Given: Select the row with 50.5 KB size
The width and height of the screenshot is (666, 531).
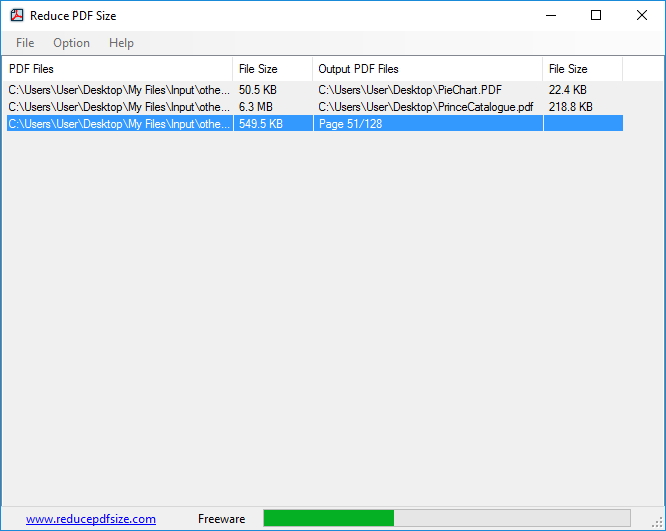Looking at the screenshot, I should 315,90.
